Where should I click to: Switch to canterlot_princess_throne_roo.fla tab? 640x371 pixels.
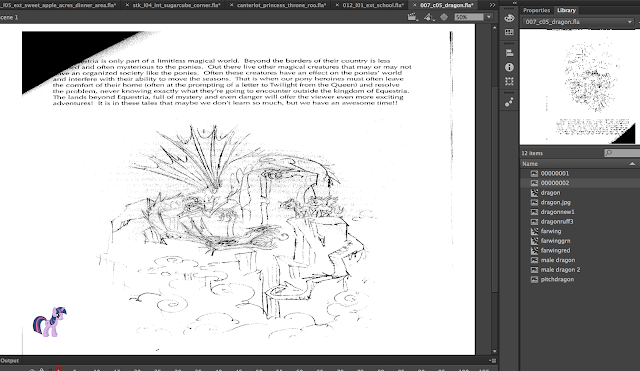click(281, 5)
